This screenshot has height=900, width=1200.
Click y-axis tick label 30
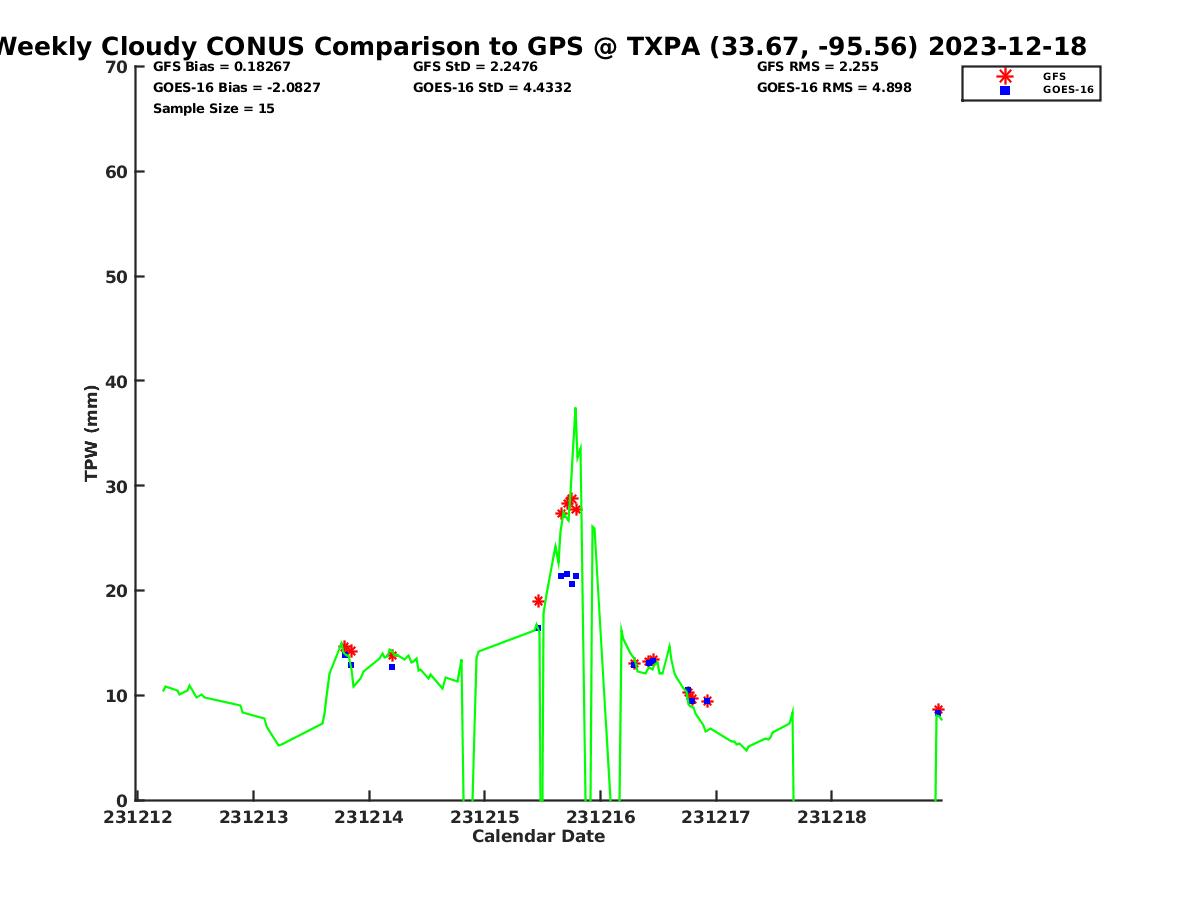coord(116,486)
